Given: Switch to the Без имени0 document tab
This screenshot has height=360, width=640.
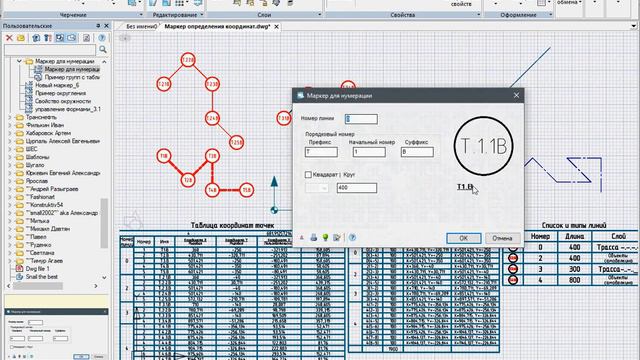Looking at the screenshot, I should pos(141,27).
